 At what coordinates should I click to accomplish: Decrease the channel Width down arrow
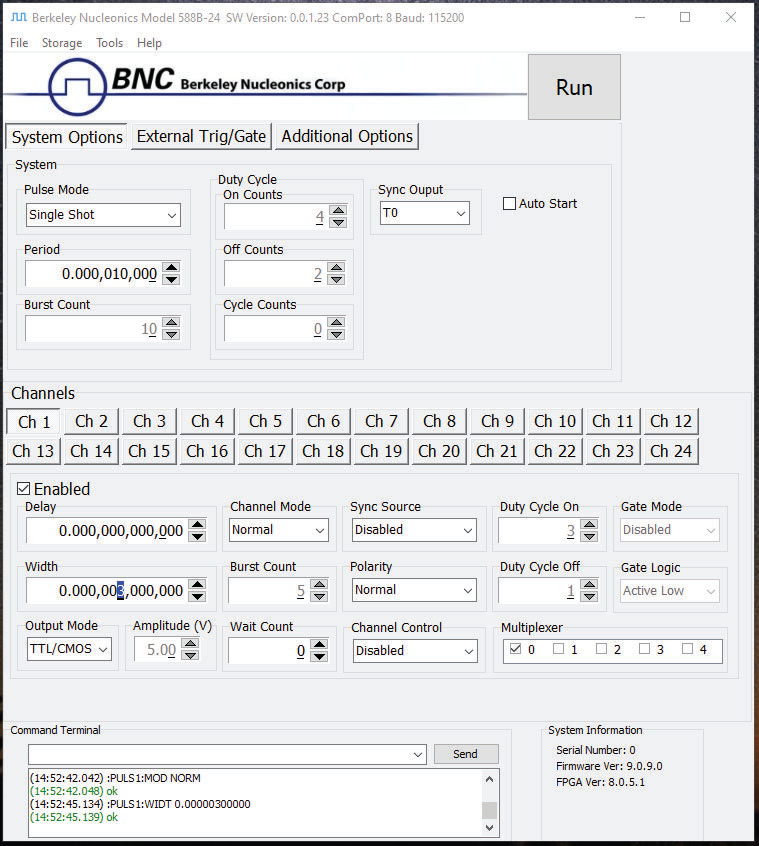coord(198,596)
